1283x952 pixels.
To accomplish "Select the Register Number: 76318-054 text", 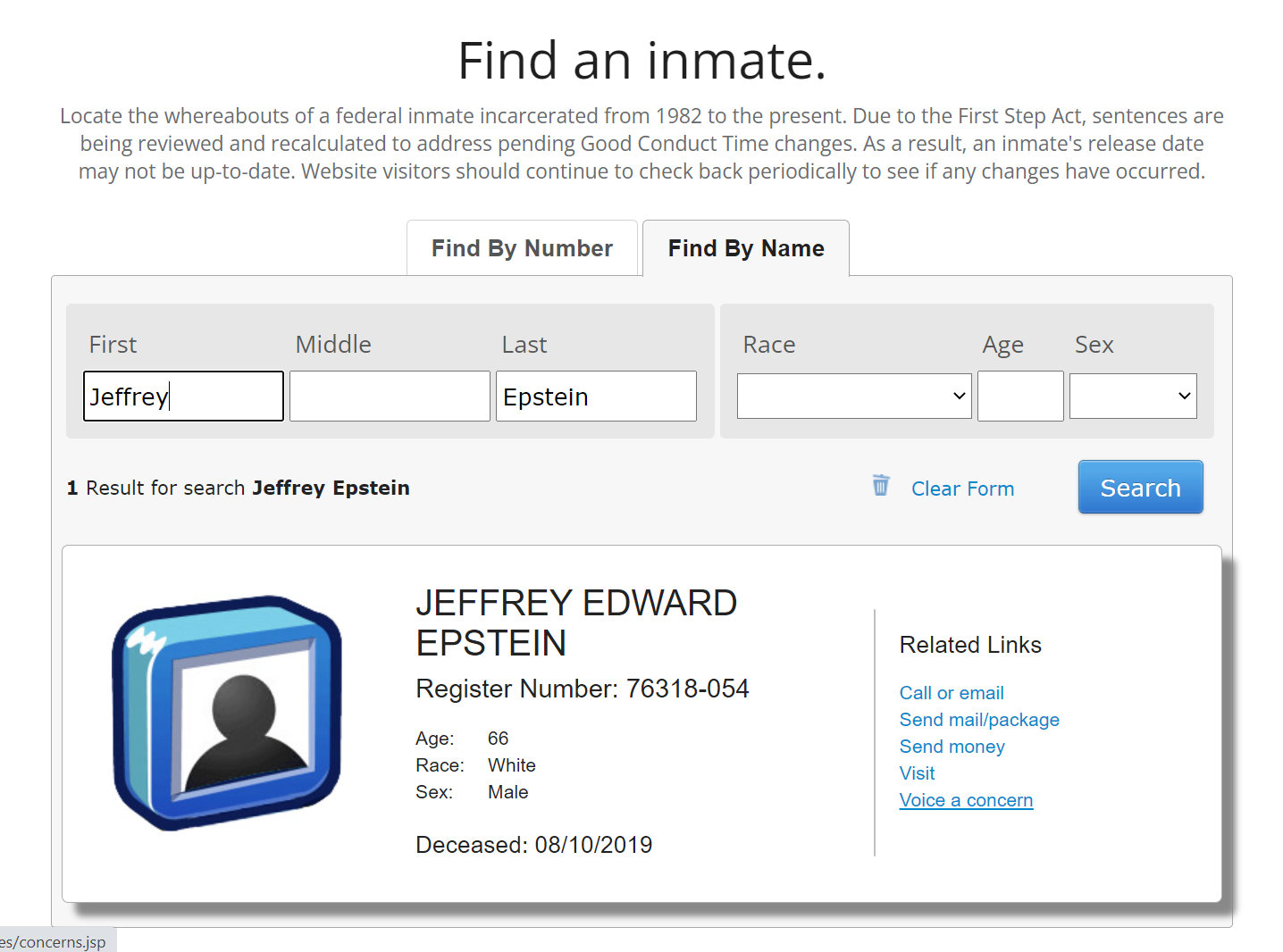I will coord(583,689).
